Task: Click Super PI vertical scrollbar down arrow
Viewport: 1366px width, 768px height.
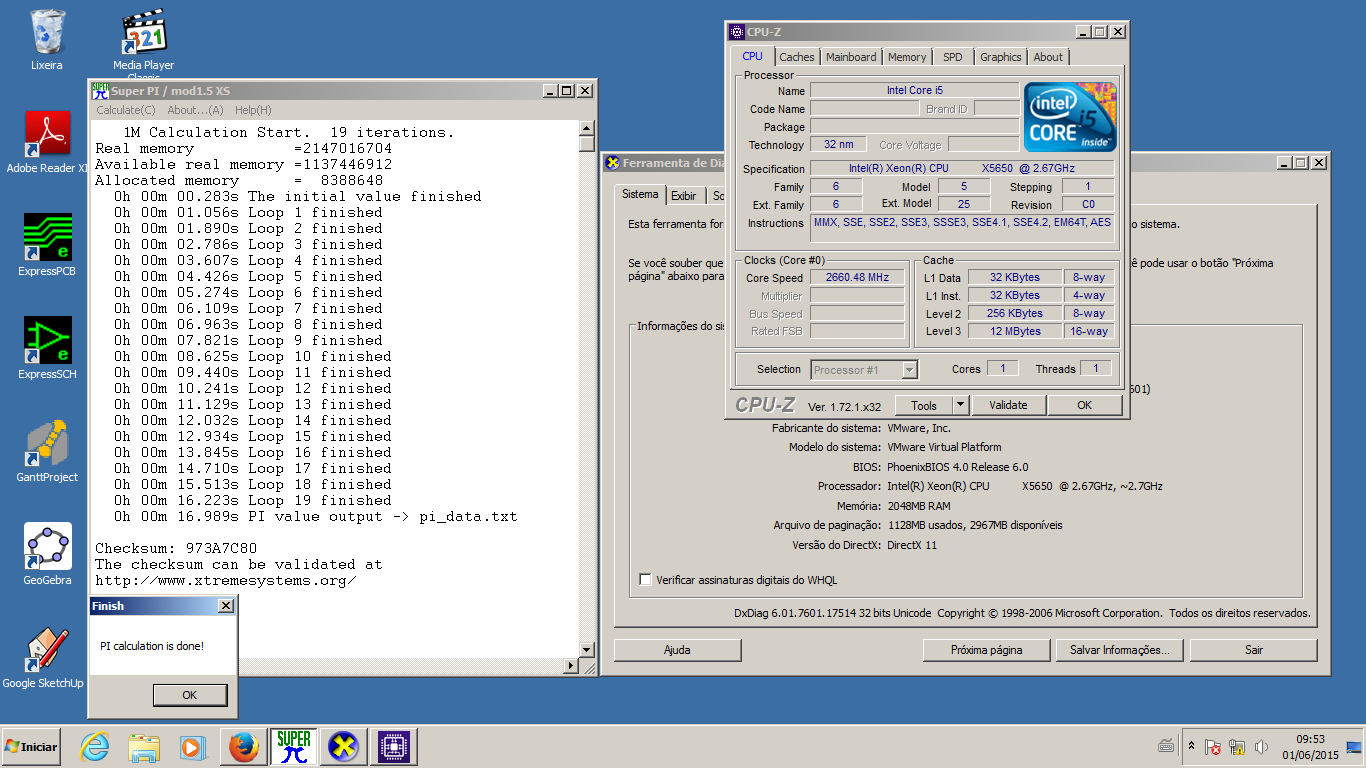Action: click(587, 651)
